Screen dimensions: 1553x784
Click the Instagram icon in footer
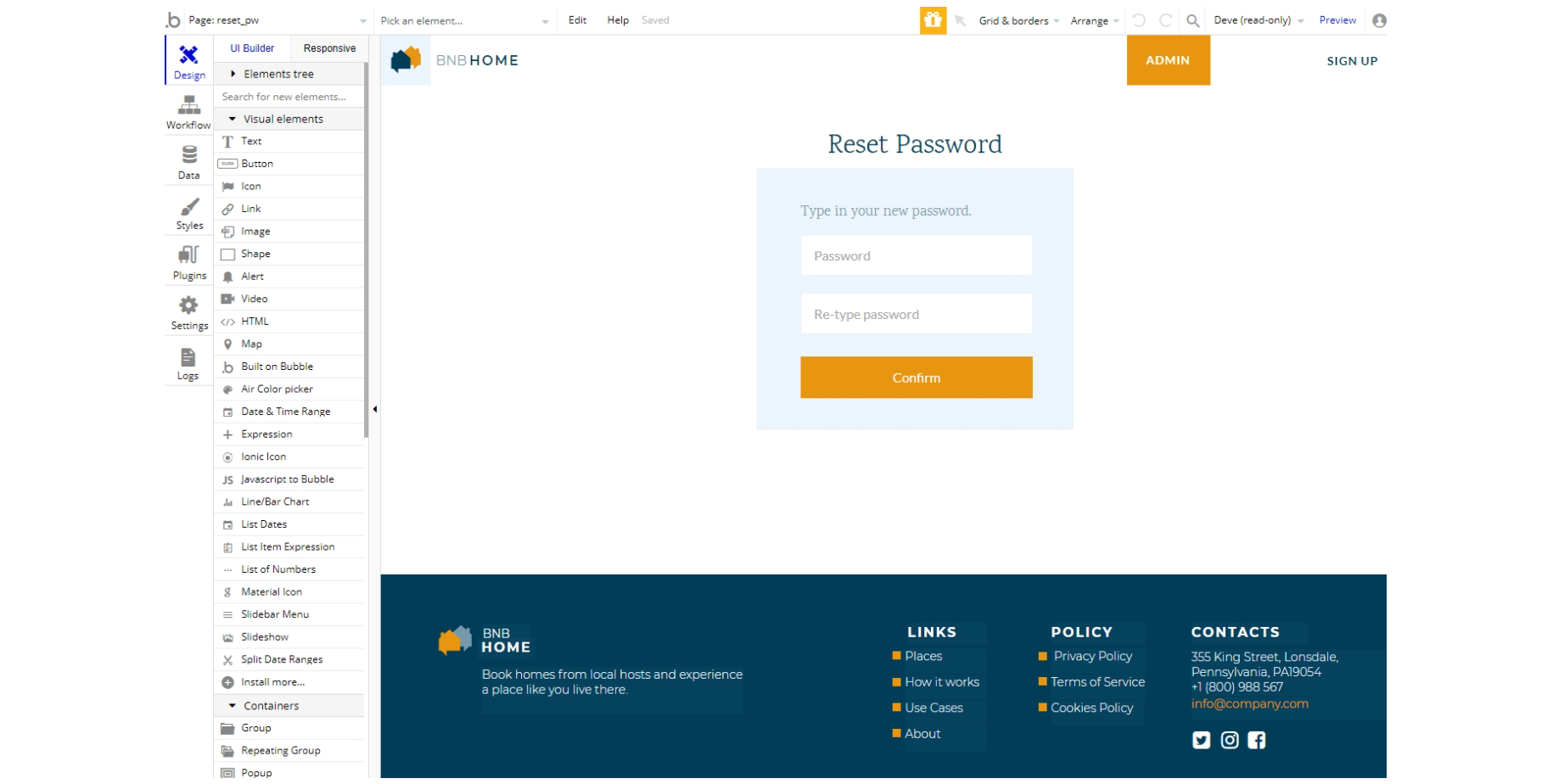click(x=1229, y=740)
